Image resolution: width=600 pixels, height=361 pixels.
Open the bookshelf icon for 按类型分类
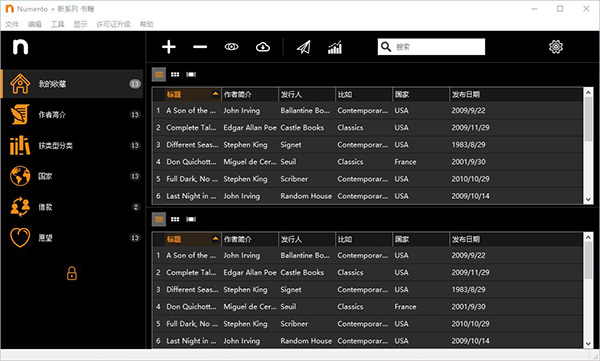tap(20, 145)
